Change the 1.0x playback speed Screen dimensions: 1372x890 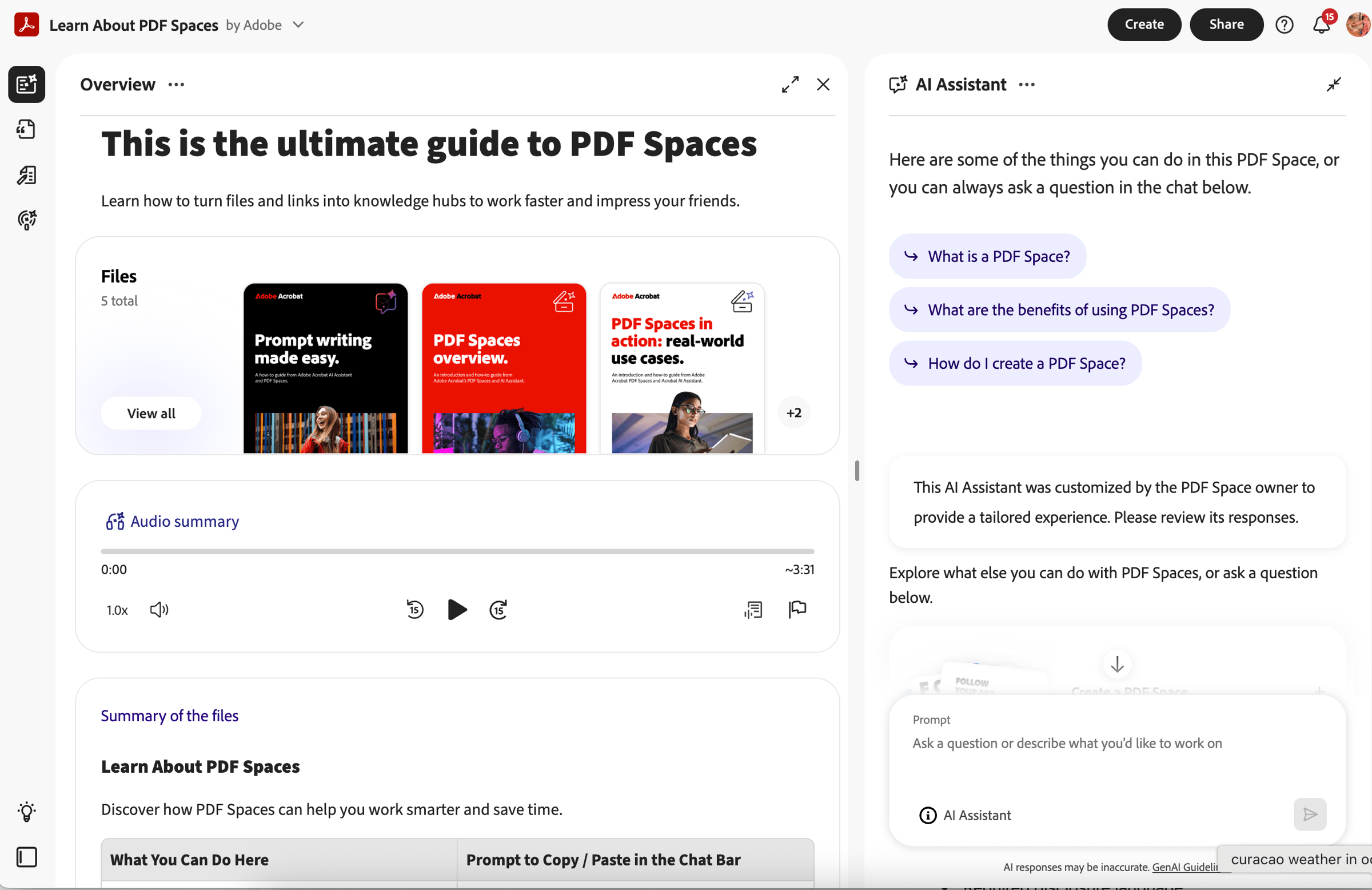(x=117, y=610)
